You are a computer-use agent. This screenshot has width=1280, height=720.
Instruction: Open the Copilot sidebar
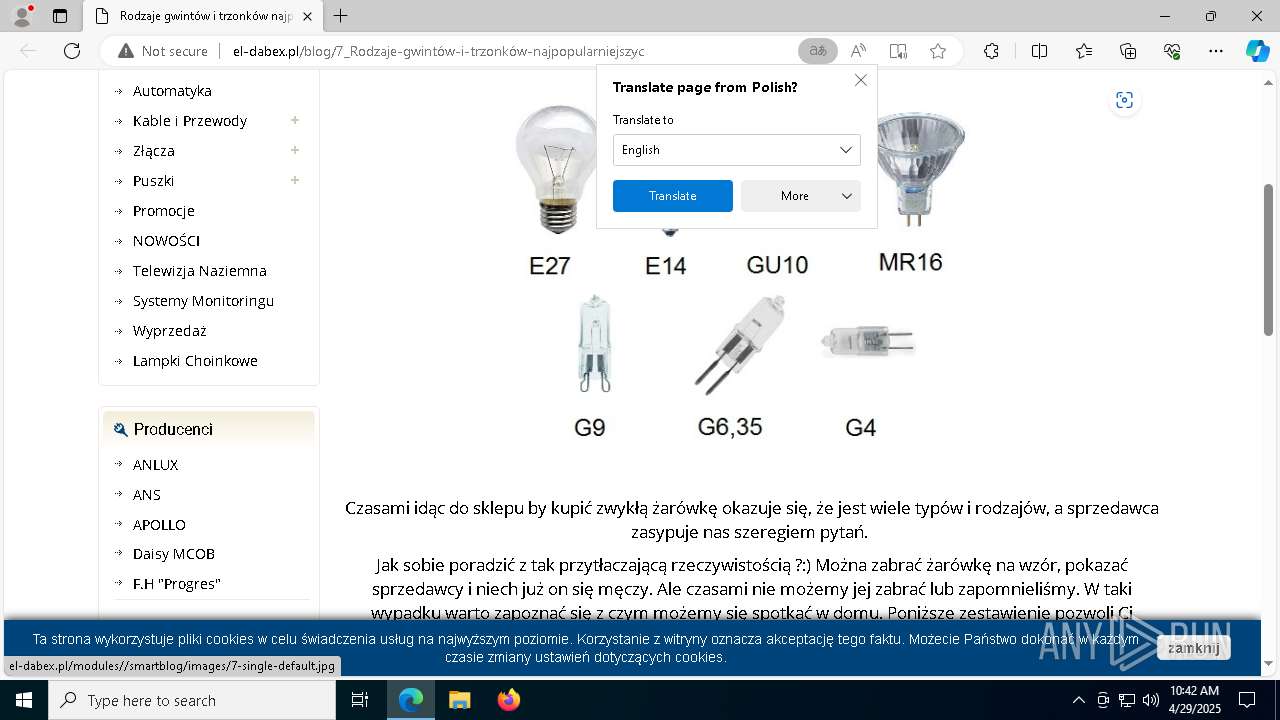point(1257,51)
